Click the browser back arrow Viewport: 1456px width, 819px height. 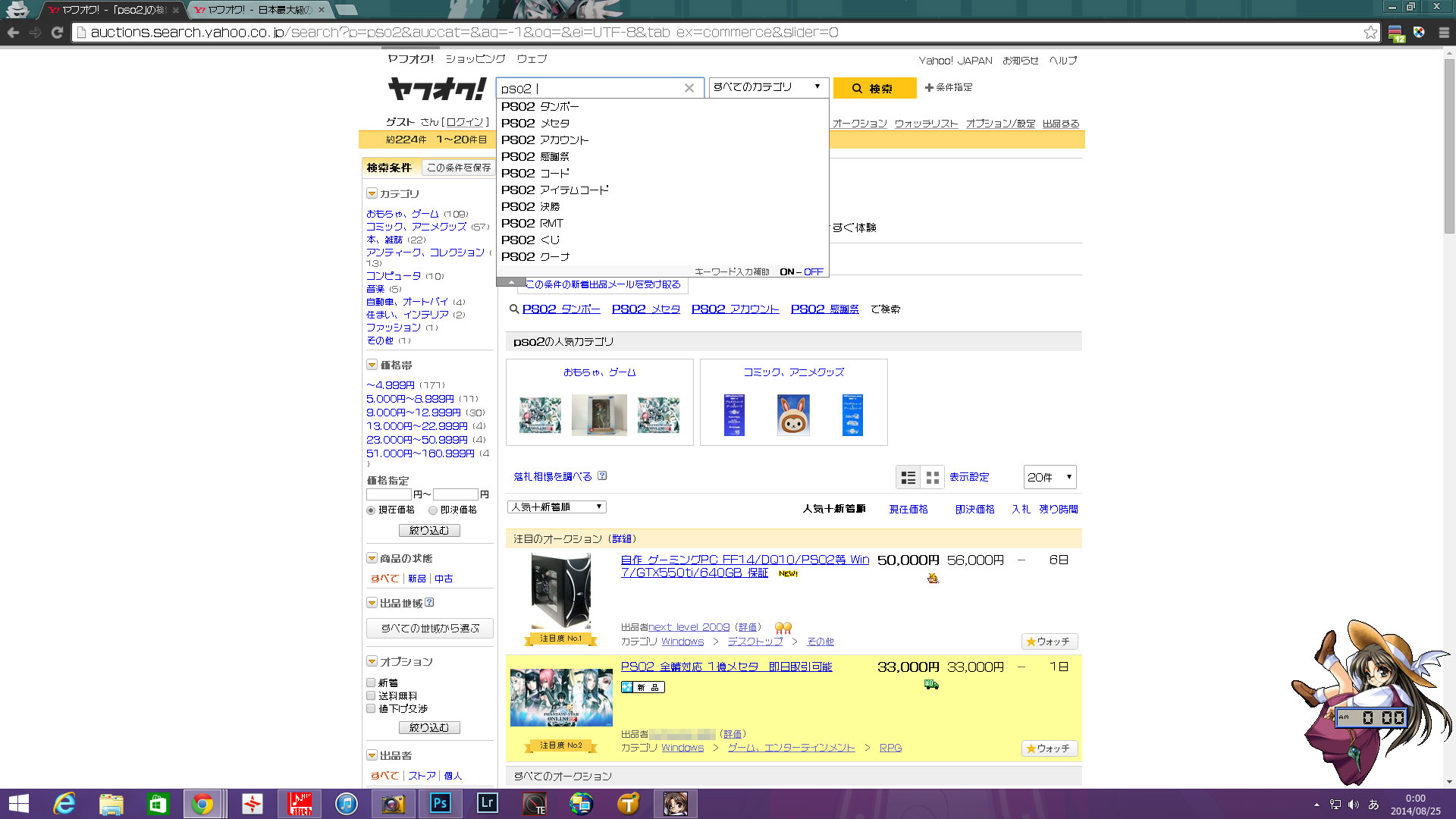(13, 33)
